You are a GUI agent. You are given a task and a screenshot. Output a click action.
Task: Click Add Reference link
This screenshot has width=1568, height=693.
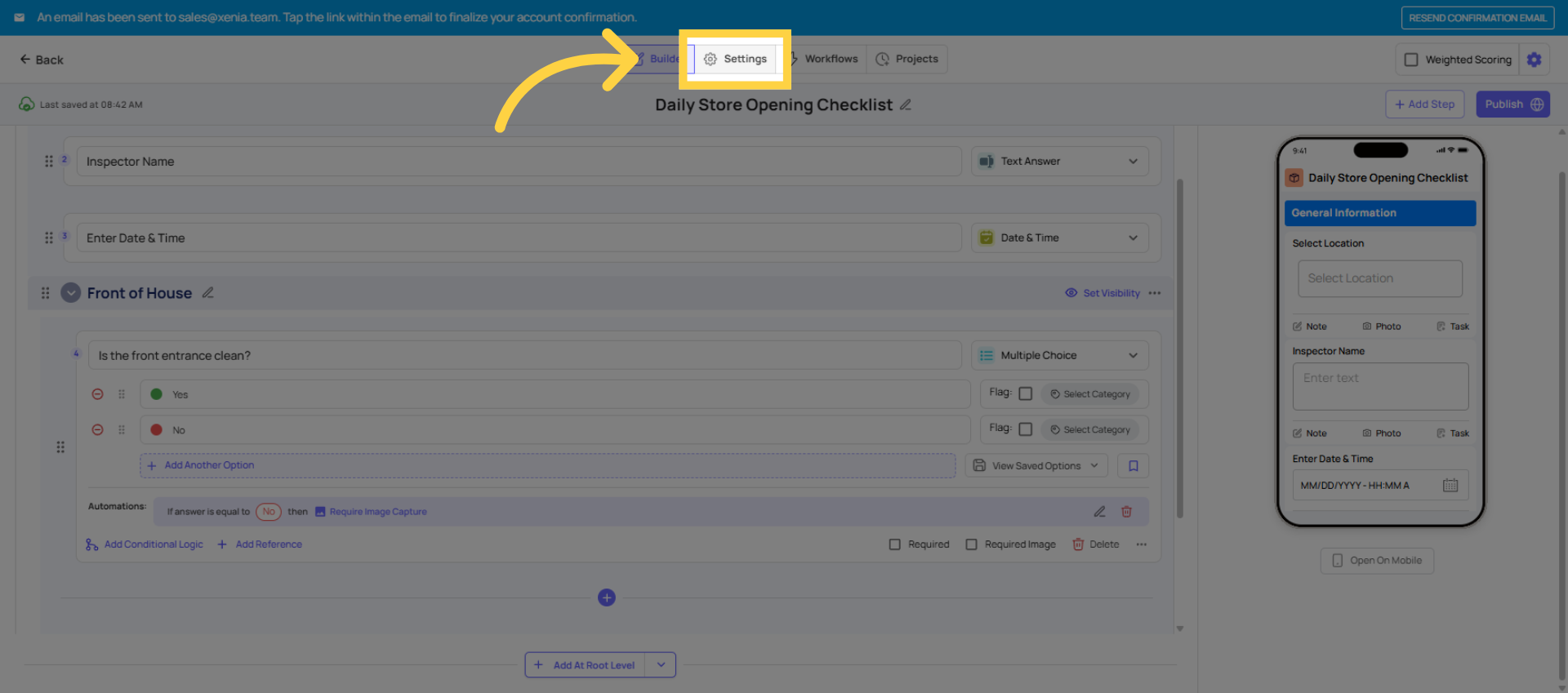260,544
